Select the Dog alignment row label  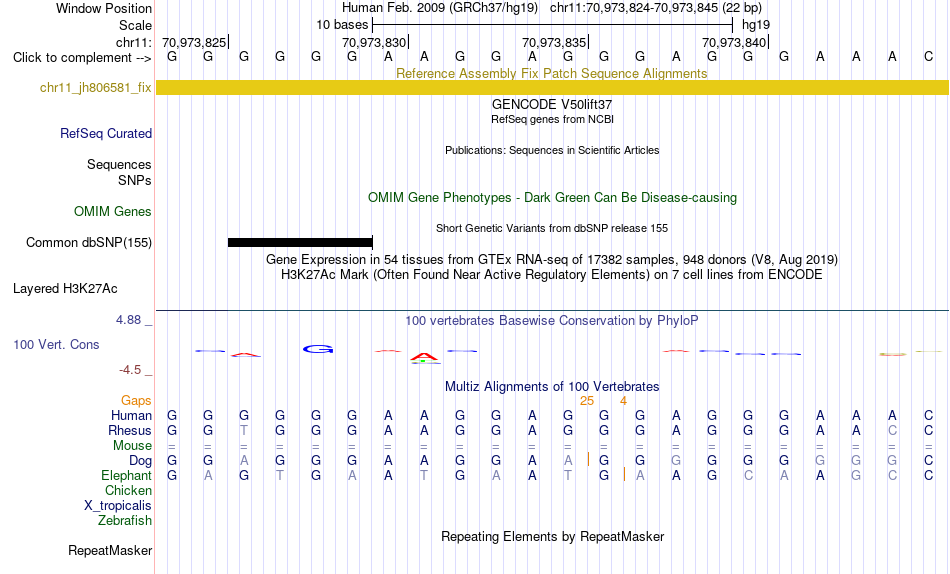click(141, 461)
